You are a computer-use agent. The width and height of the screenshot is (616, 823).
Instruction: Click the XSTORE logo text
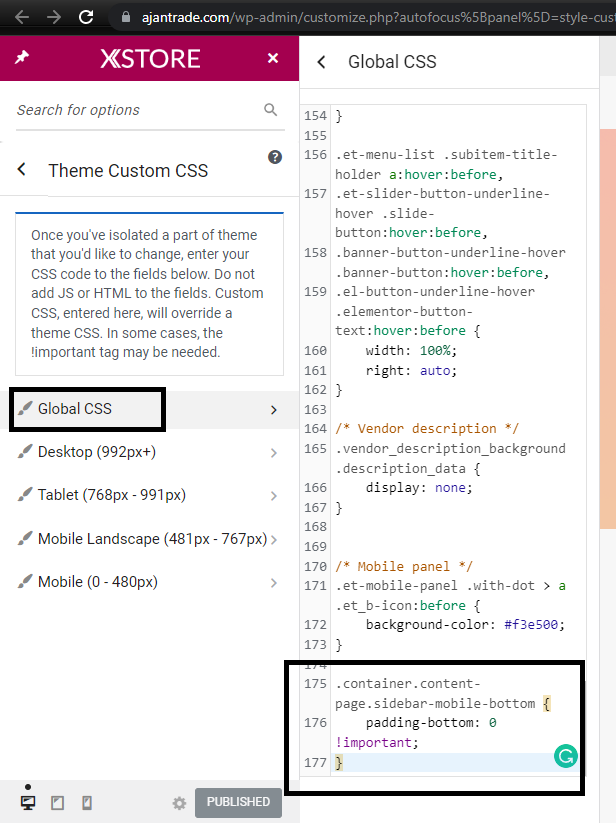coord(150,58)
